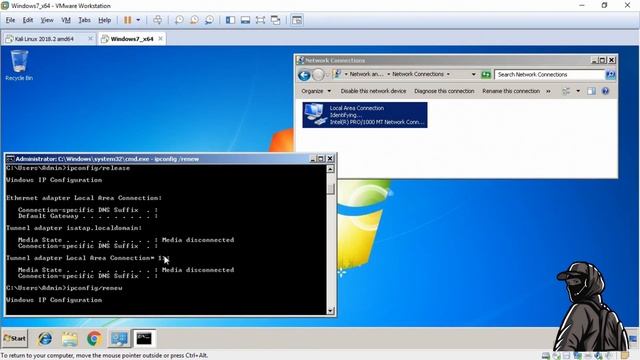Screen dimensions: 640x360
Task: Click 'Network an...' breadcrumb in address bar
Action: 366,74
